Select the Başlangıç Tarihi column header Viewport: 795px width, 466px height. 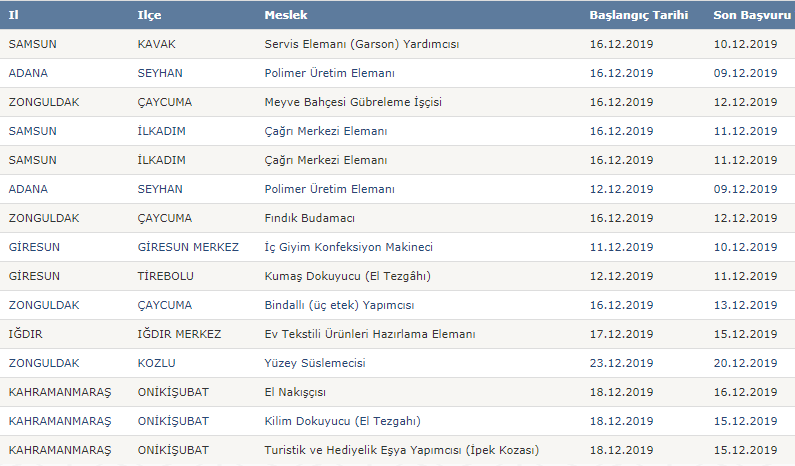(x=639, y=15)
